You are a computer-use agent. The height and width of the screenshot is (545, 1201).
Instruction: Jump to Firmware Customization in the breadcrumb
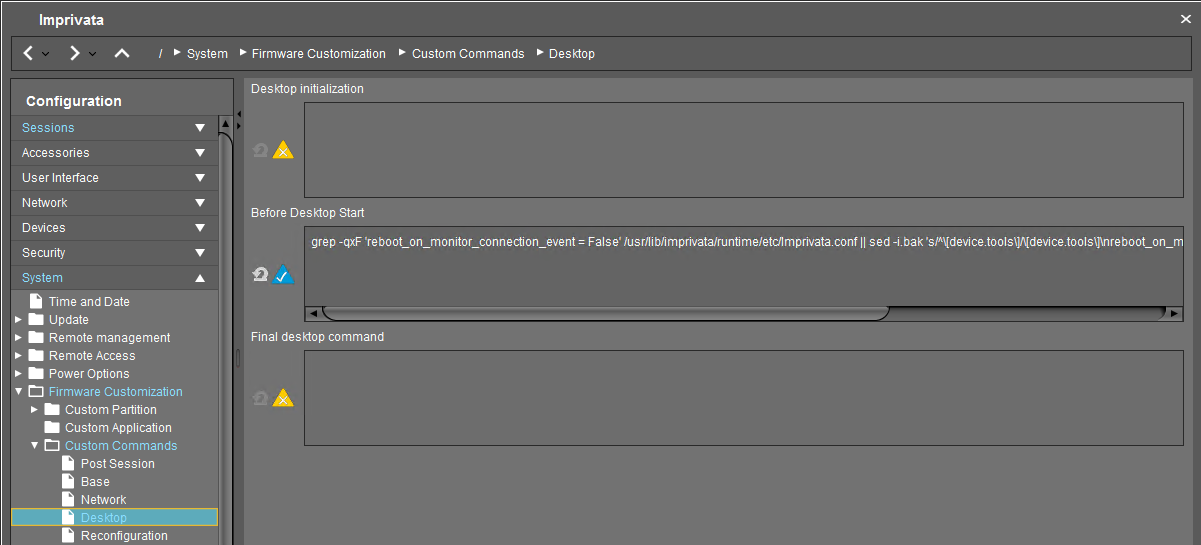coord(318,54)
